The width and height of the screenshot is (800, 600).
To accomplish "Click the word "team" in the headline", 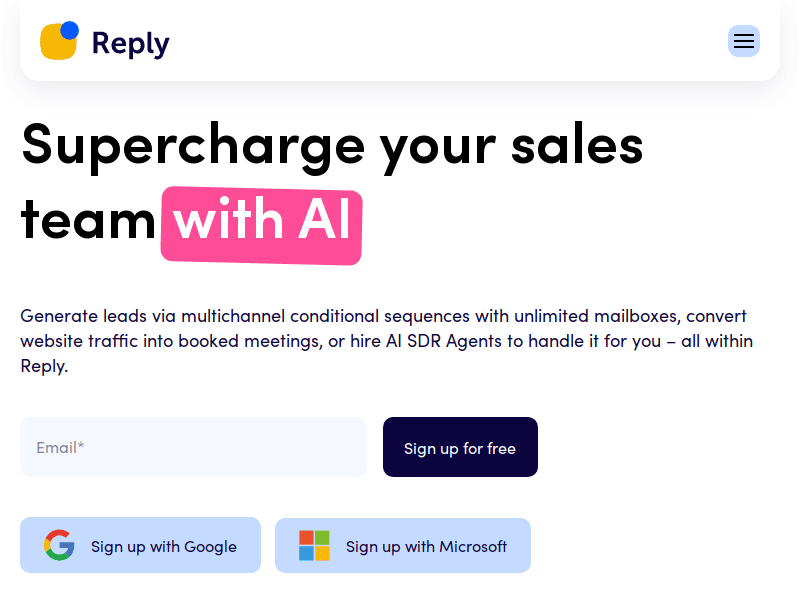I will click(88, 220).
